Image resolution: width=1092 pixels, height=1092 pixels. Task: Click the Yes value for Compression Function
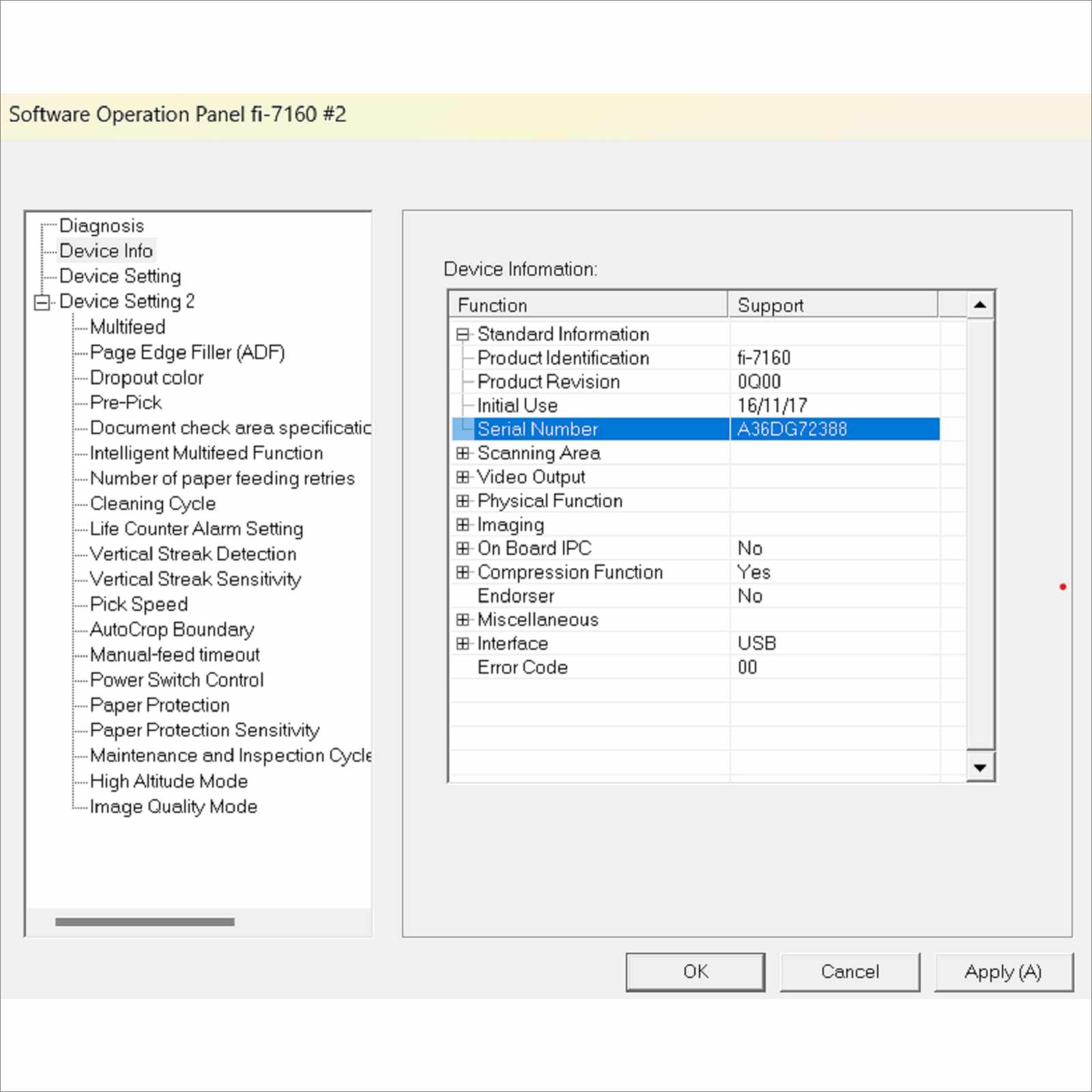click(x=753, y=572)
